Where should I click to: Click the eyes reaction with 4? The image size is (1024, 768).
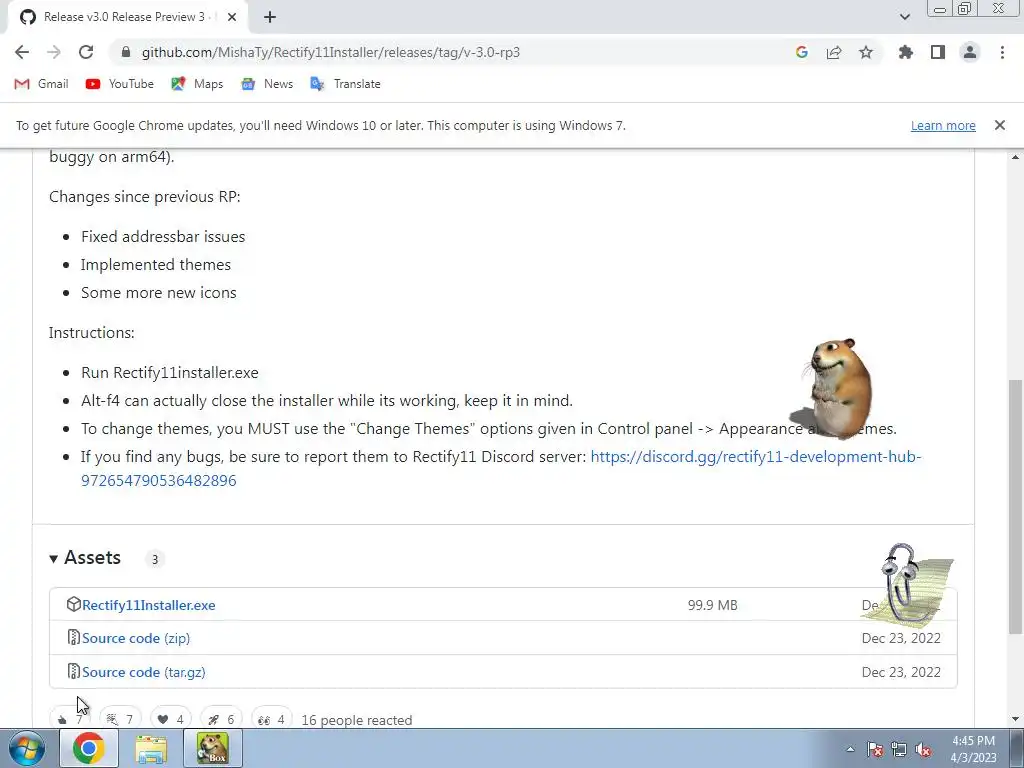[x=272, y=720]
